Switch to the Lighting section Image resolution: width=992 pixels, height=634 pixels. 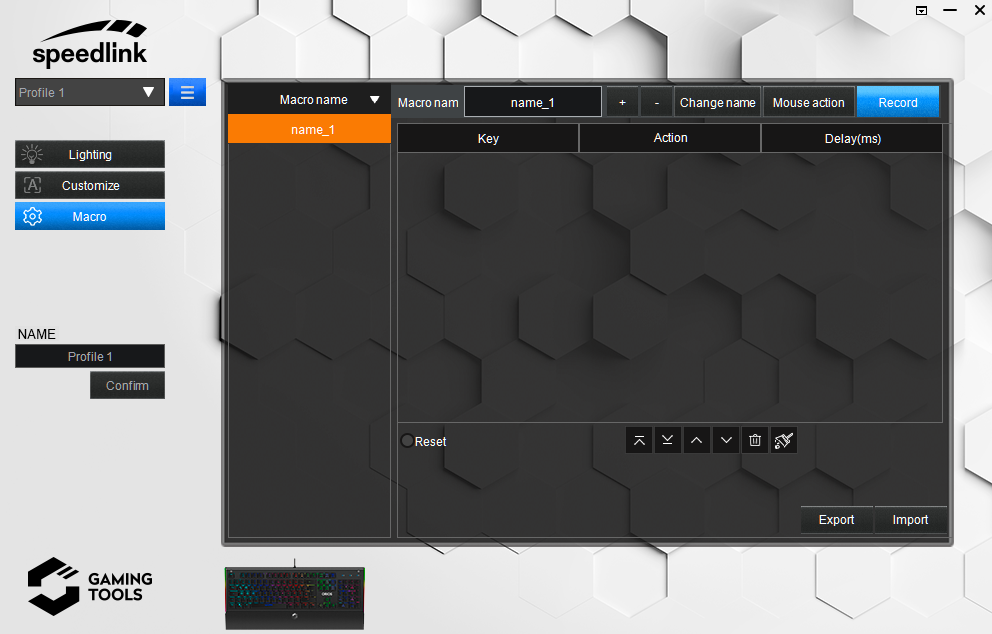point(90,155)
